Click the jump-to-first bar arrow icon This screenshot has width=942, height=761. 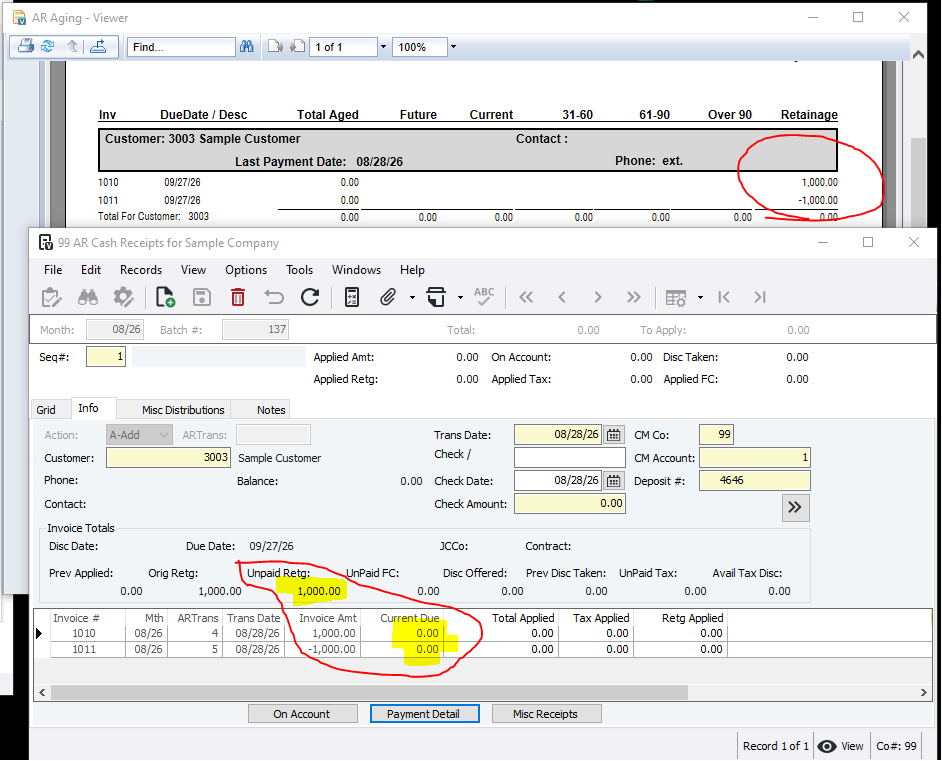pos(724,297)
